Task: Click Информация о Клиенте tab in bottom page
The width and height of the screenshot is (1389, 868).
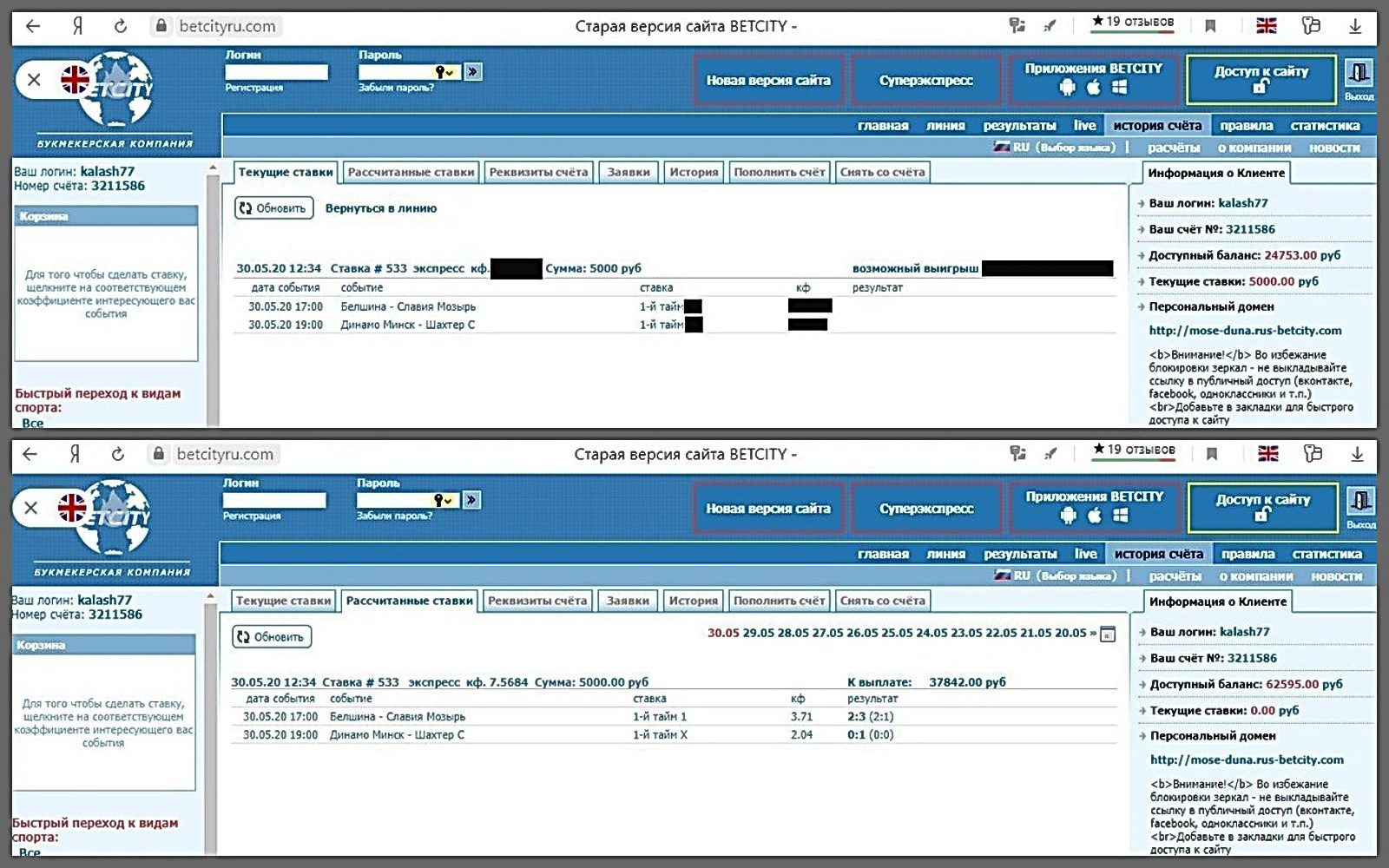Action: pos(1218,602)
